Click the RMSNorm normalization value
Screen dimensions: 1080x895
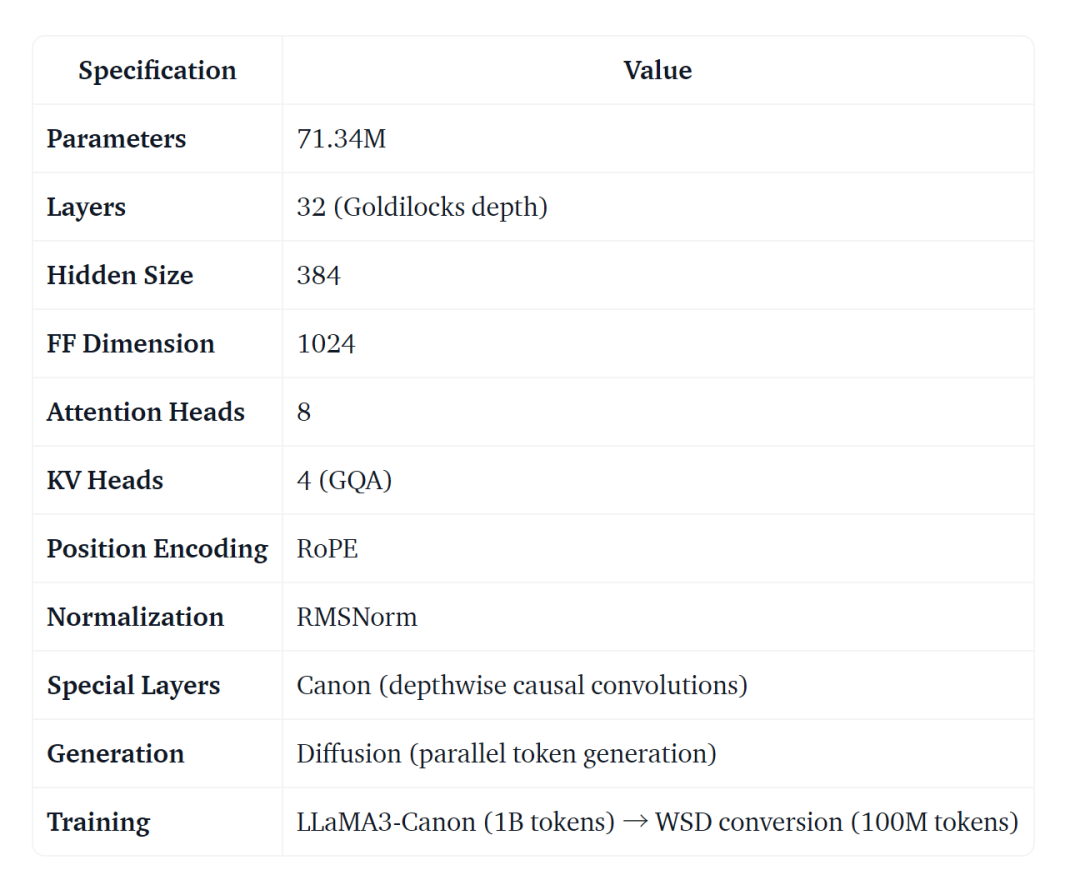pyautogui.click(x=356, y=617)
